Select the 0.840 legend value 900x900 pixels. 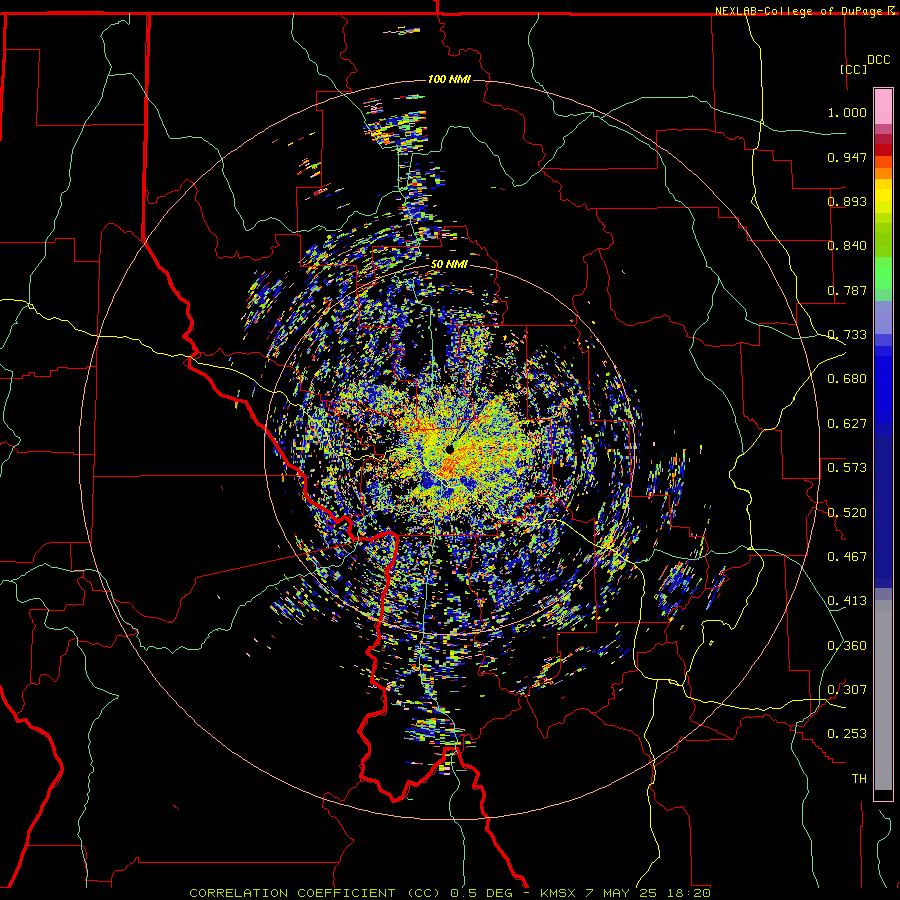tap(847, 246)
